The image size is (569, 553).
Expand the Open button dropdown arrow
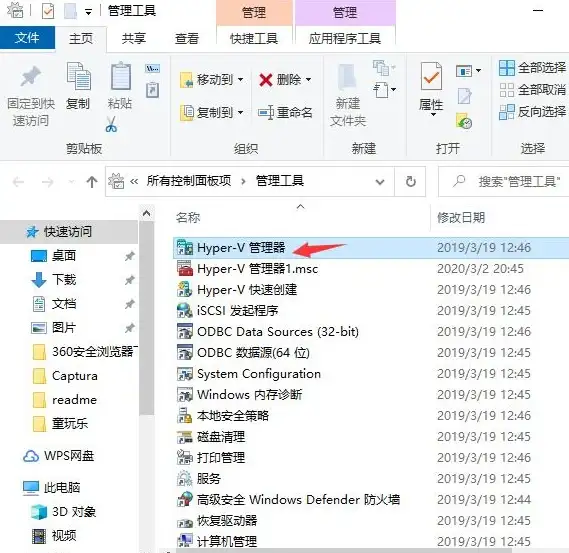point(479,70)
